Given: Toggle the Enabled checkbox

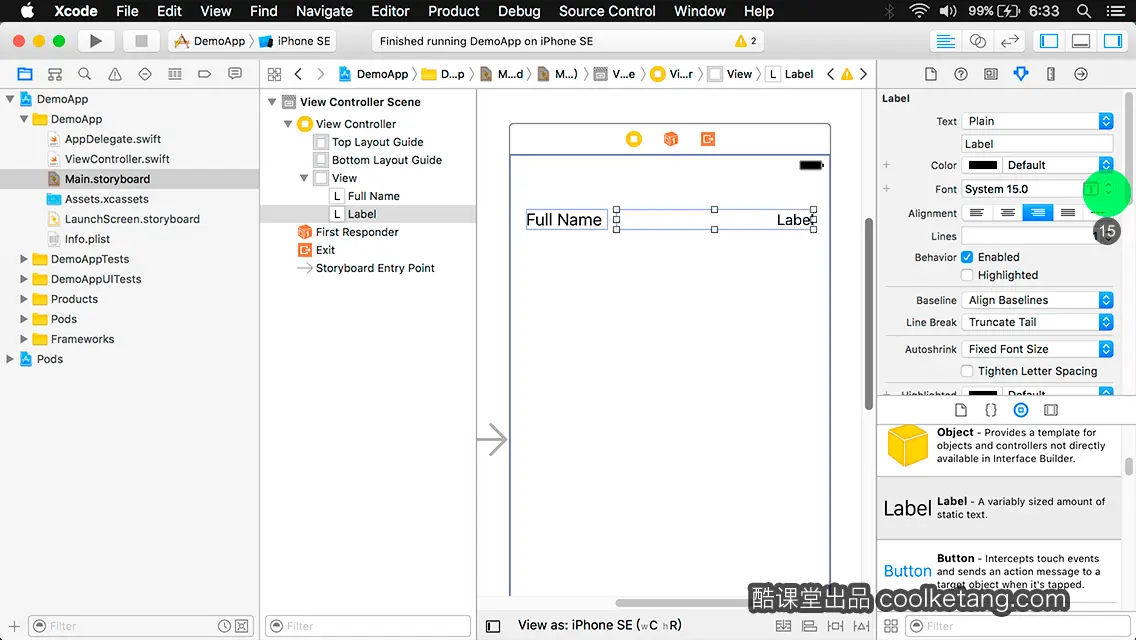Looking at the screenshot, I should (967, 257).
